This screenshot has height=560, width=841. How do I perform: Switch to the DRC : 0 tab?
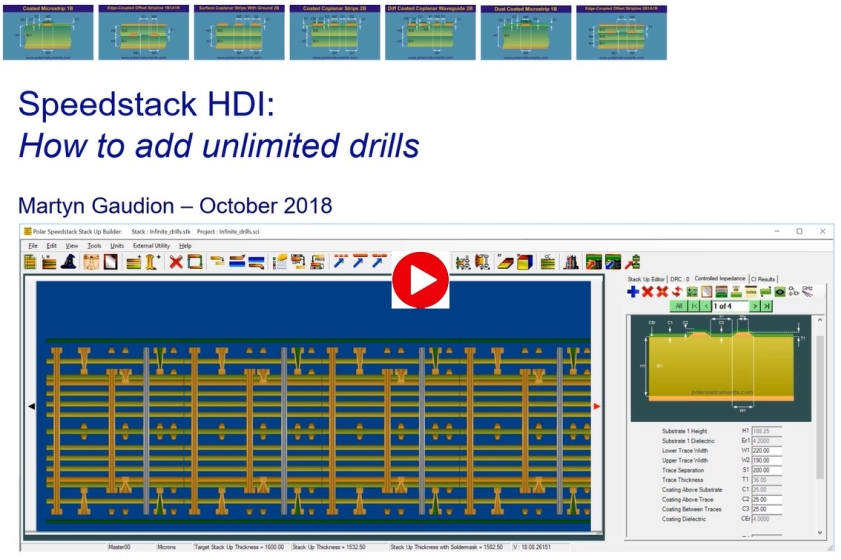coord(680,279)
